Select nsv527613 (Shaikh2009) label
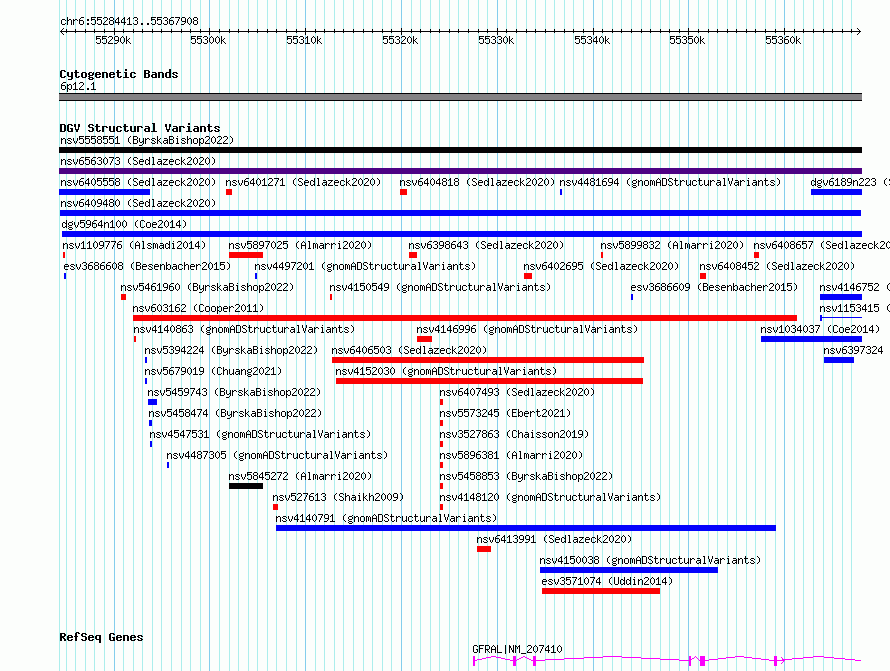Viewport: 890px width, 671px height. tap(338, 497)
